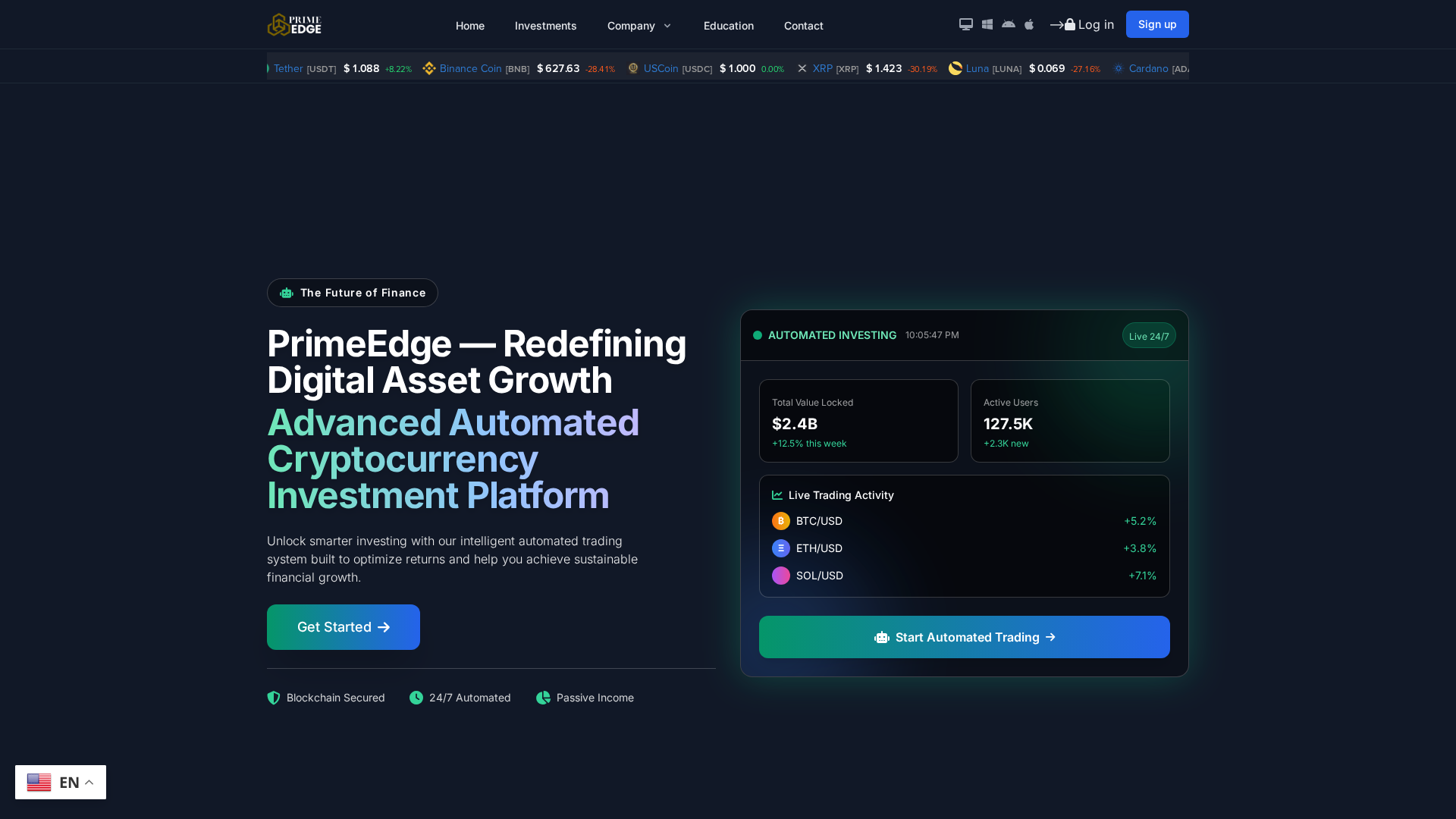
Task: Click the Bitcoin icon next to BTC/USD
Action: pos(781,521)
